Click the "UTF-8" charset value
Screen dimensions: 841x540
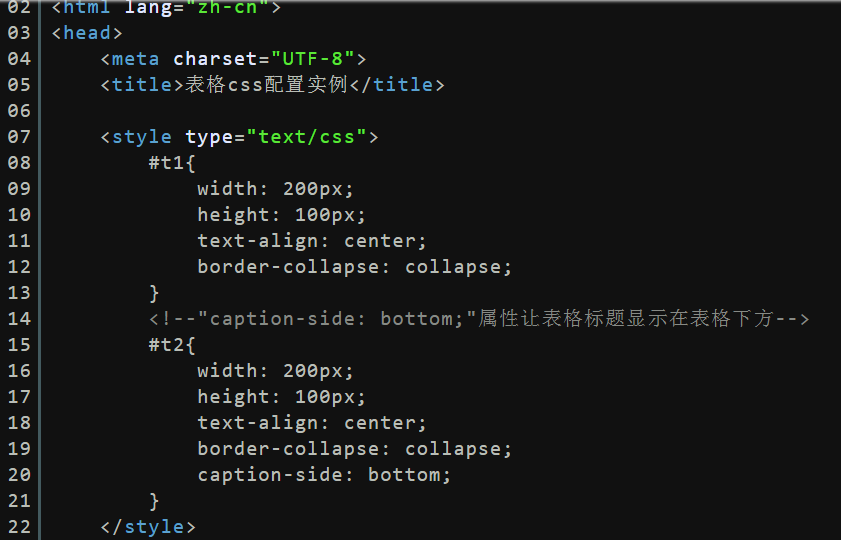(313, 58)
